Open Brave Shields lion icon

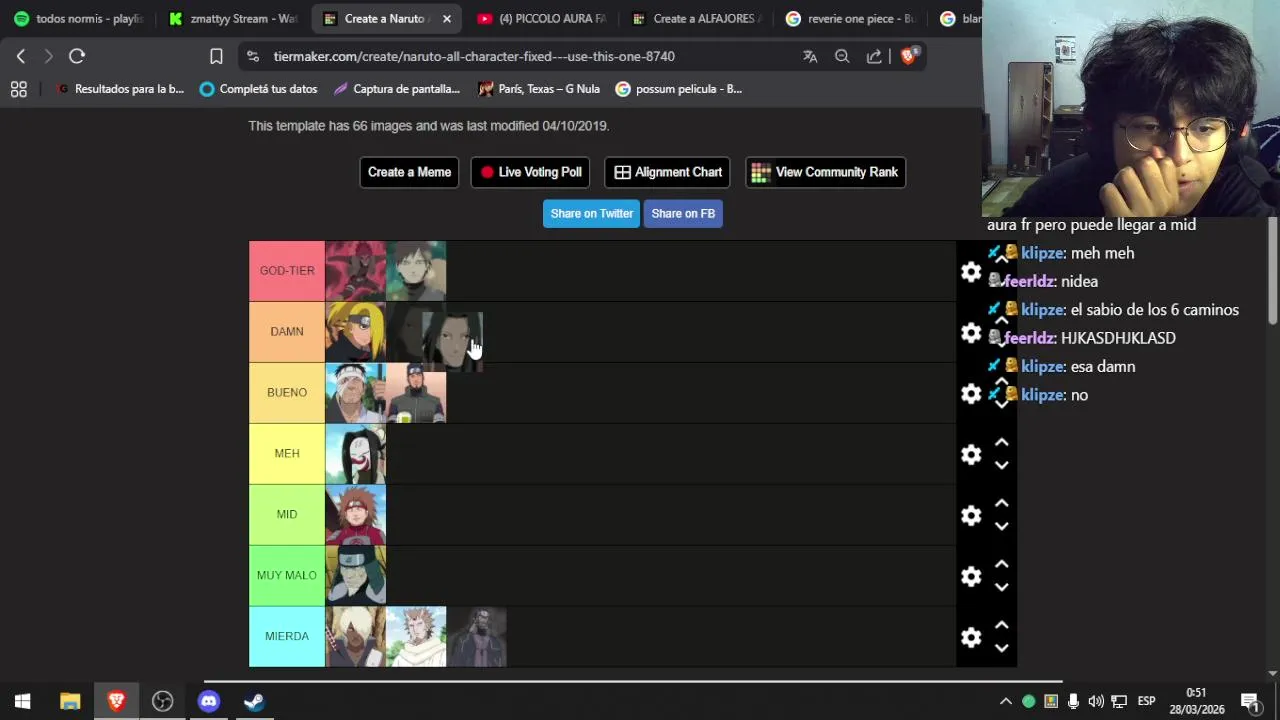point(908,56)
